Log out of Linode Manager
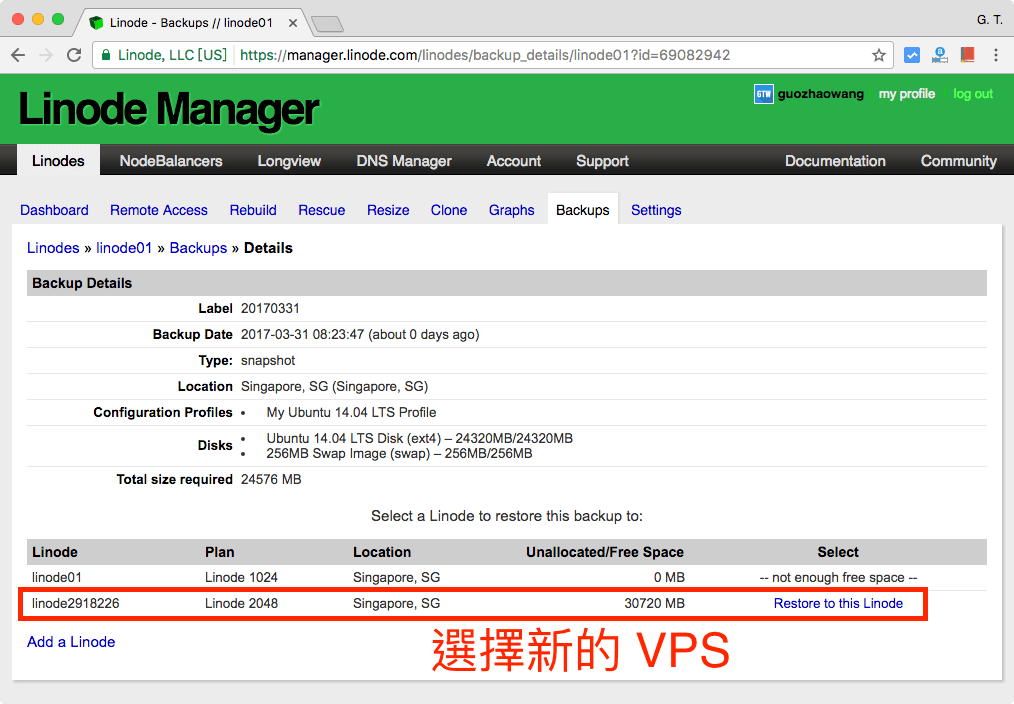Viewport: 1014px width, 704px height. tap(972, 93)
